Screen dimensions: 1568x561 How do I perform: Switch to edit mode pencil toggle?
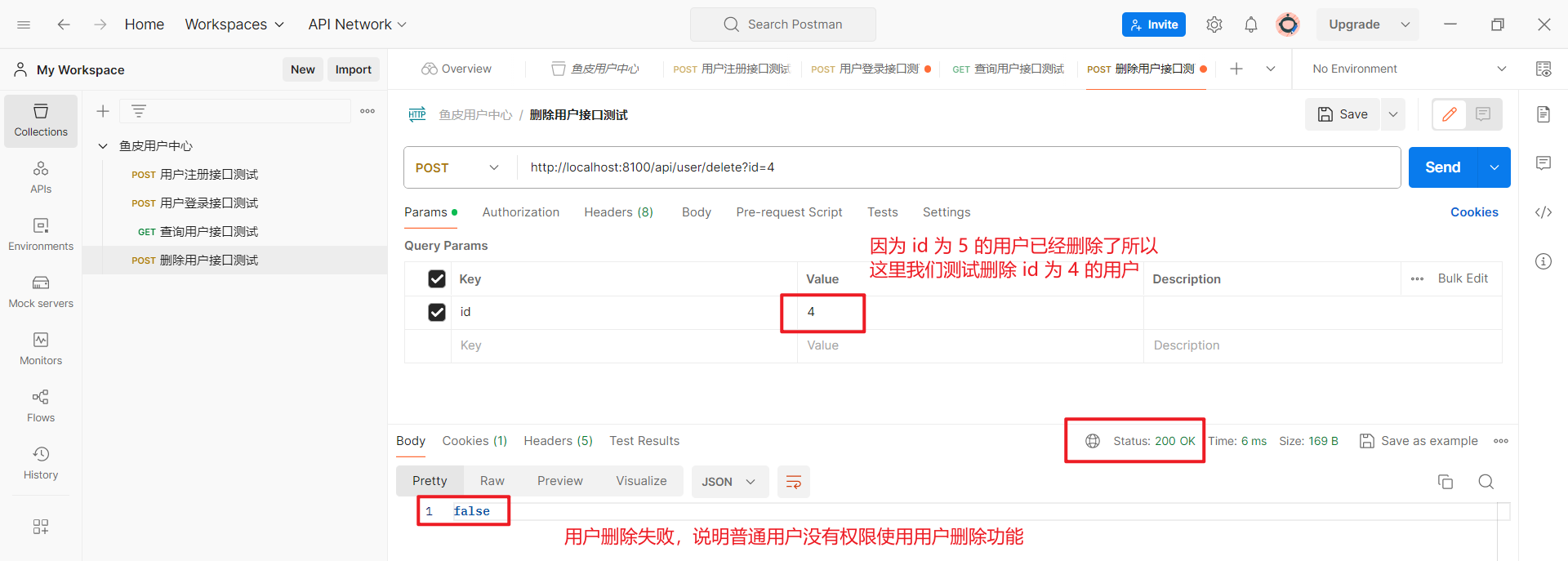[x=1450, y=114]
